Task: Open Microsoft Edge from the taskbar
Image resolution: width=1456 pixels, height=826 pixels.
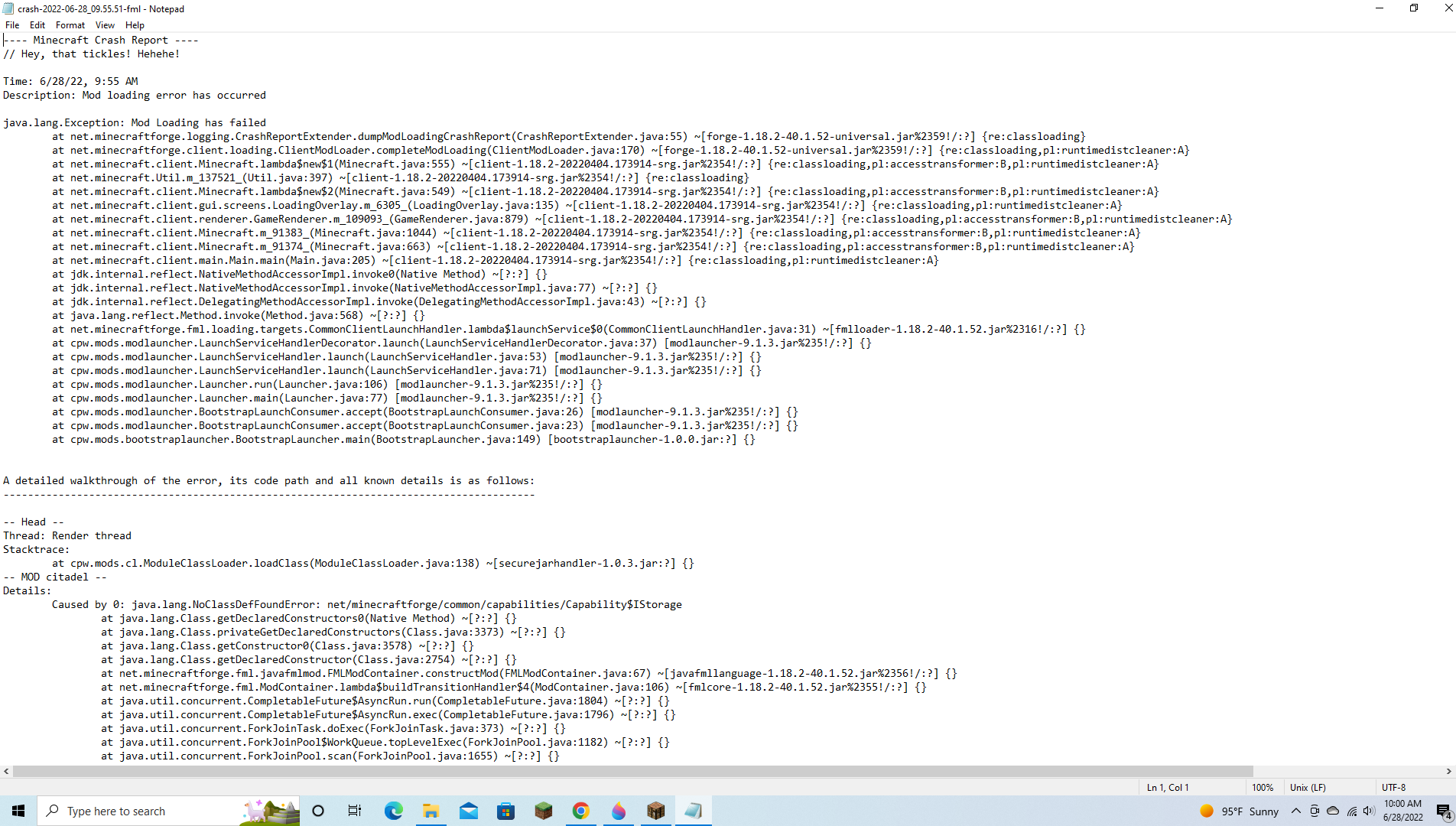Action: click(x=393, y=811)
